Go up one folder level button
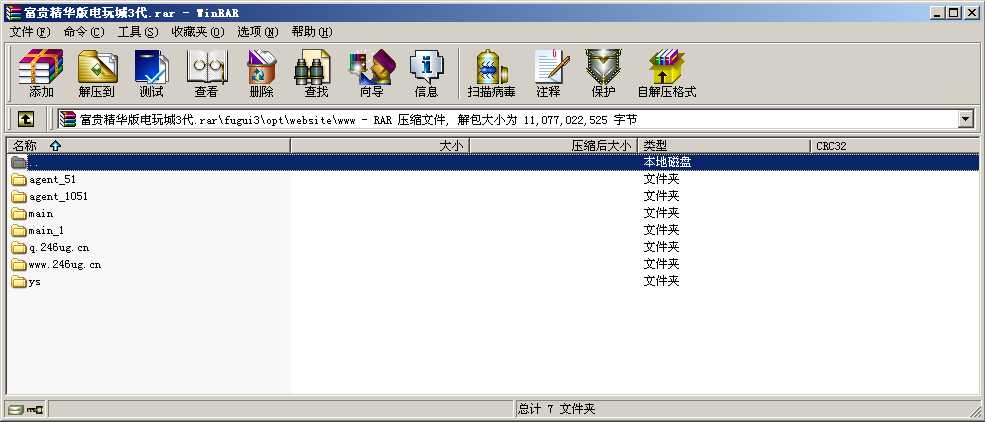 click(25, 119)
